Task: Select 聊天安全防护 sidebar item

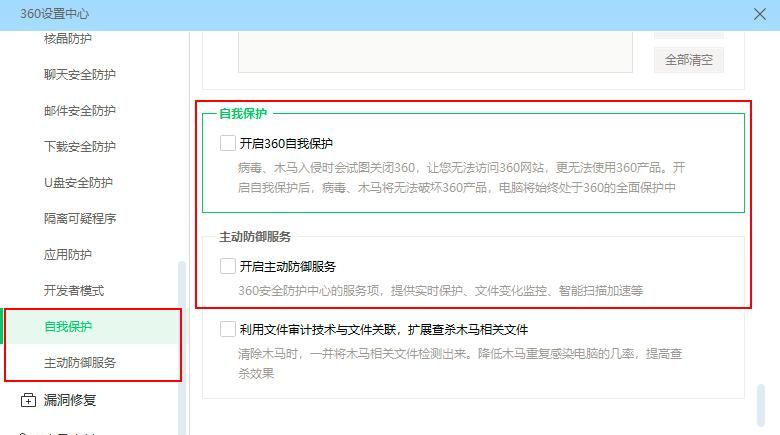Action: pyautogui.click(x=80, y=75)
